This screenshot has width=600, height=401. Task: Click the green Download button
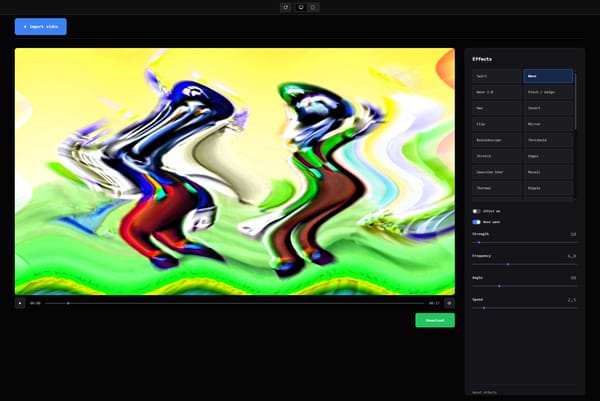(x=435, y=320)
